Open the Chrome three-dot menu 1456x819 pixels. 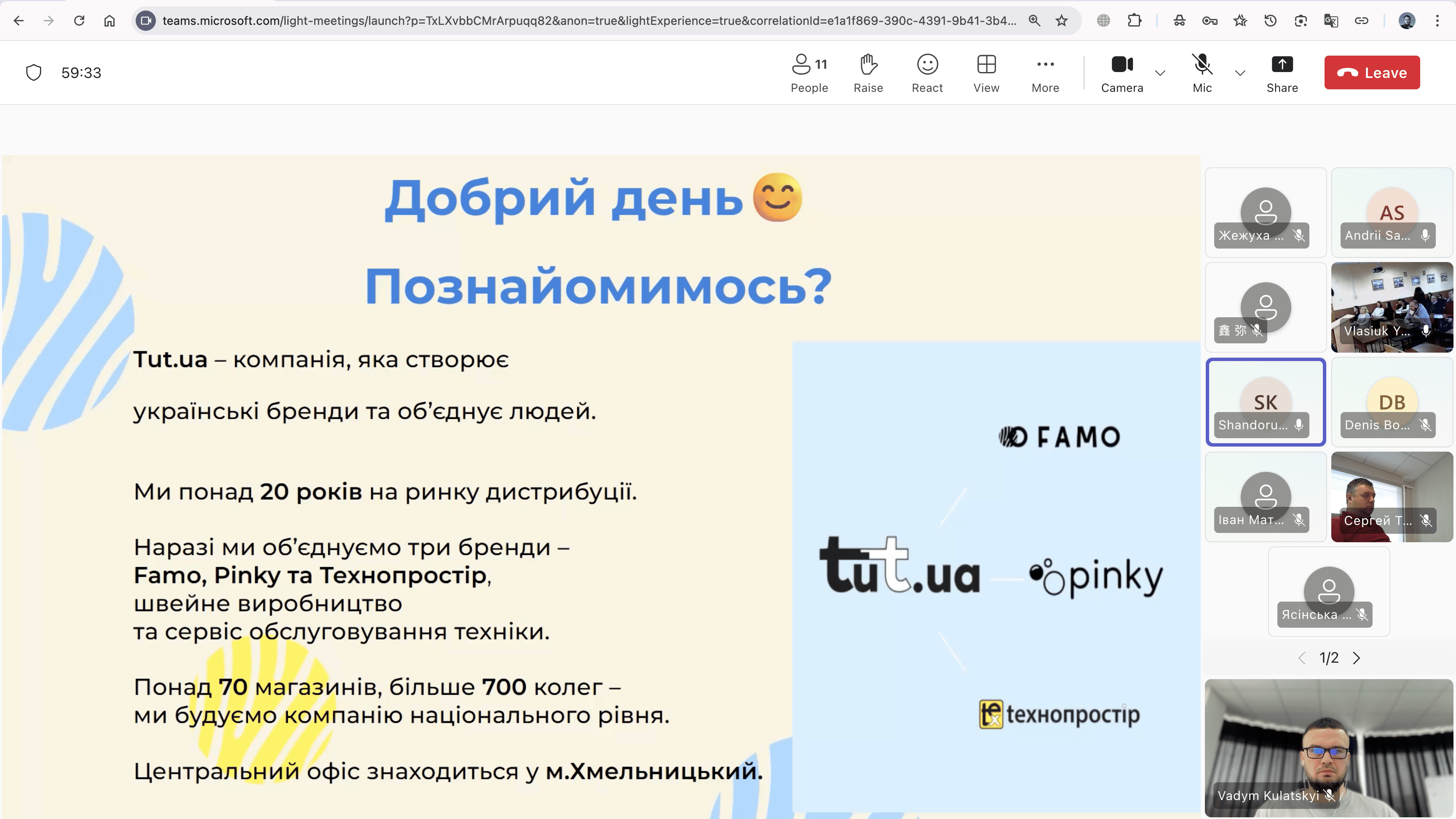point(1437,21)
